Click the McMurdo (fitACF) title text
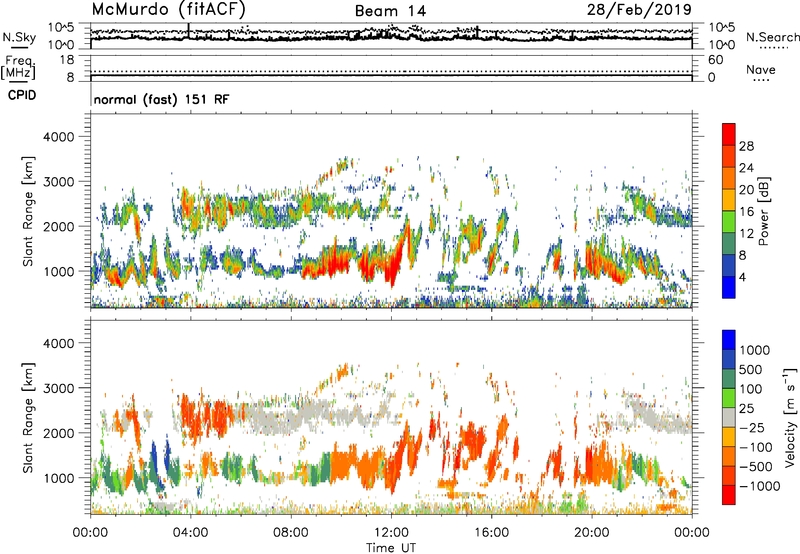This screenshot has width=800, height=554. pyautogui.click(x=168, y=9)
